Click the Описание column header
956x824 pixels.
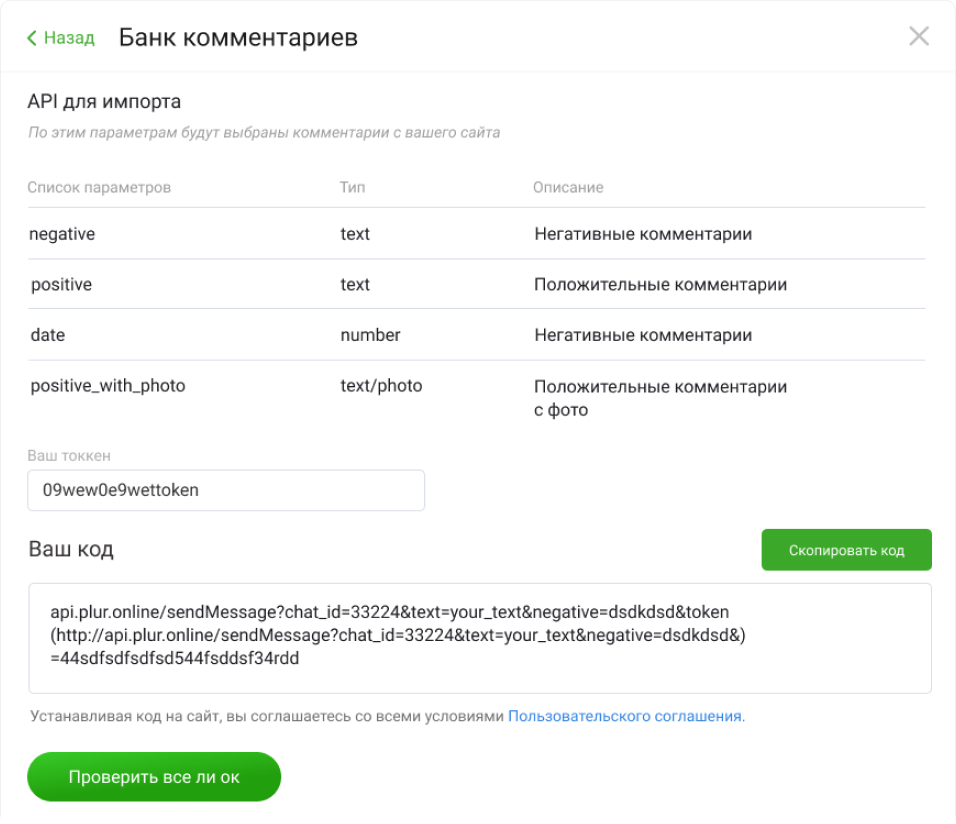click(568, 187)
